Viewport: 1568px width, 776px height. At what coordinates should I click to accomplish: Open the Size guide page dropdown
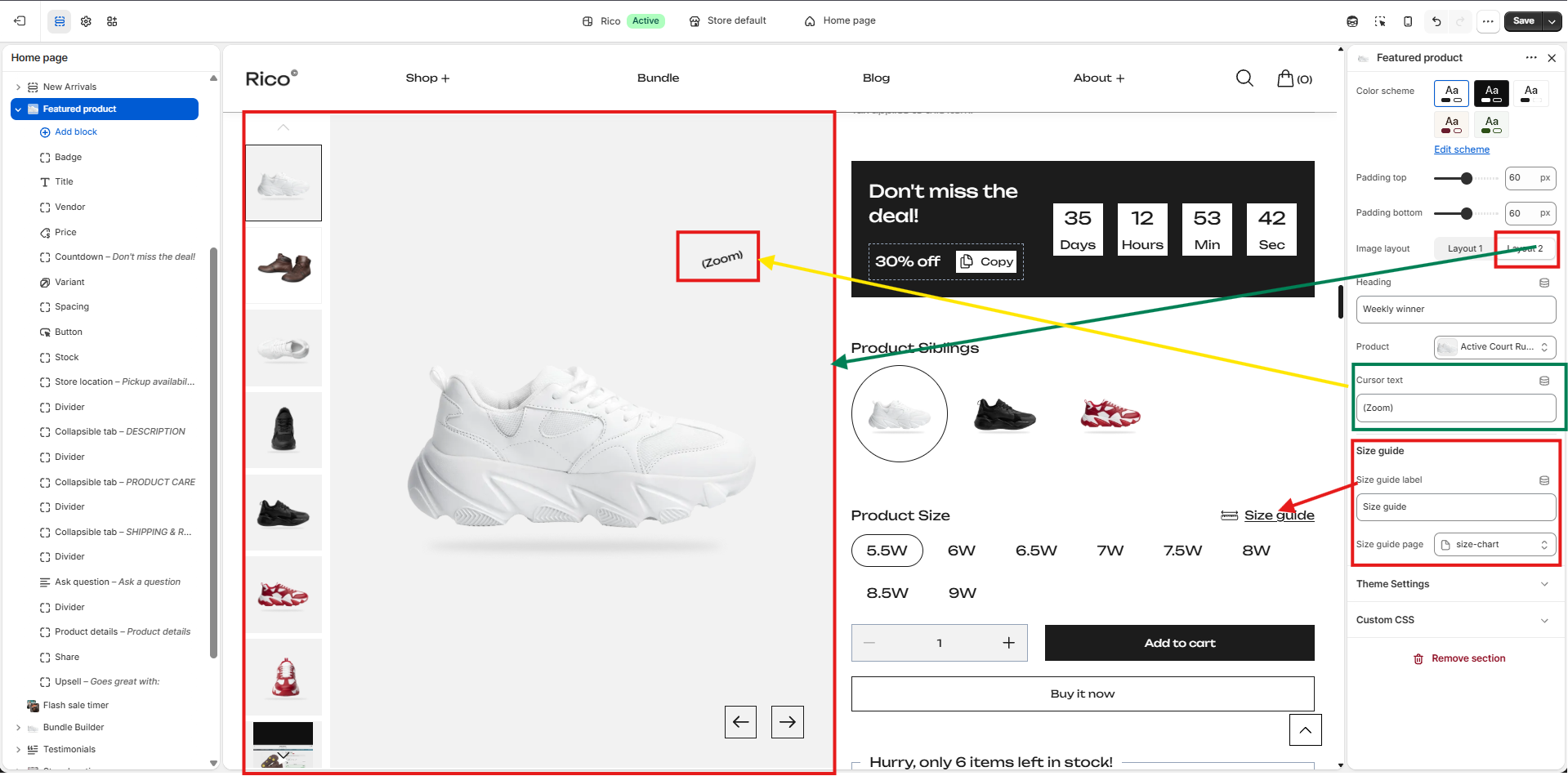pos(1494,545)
